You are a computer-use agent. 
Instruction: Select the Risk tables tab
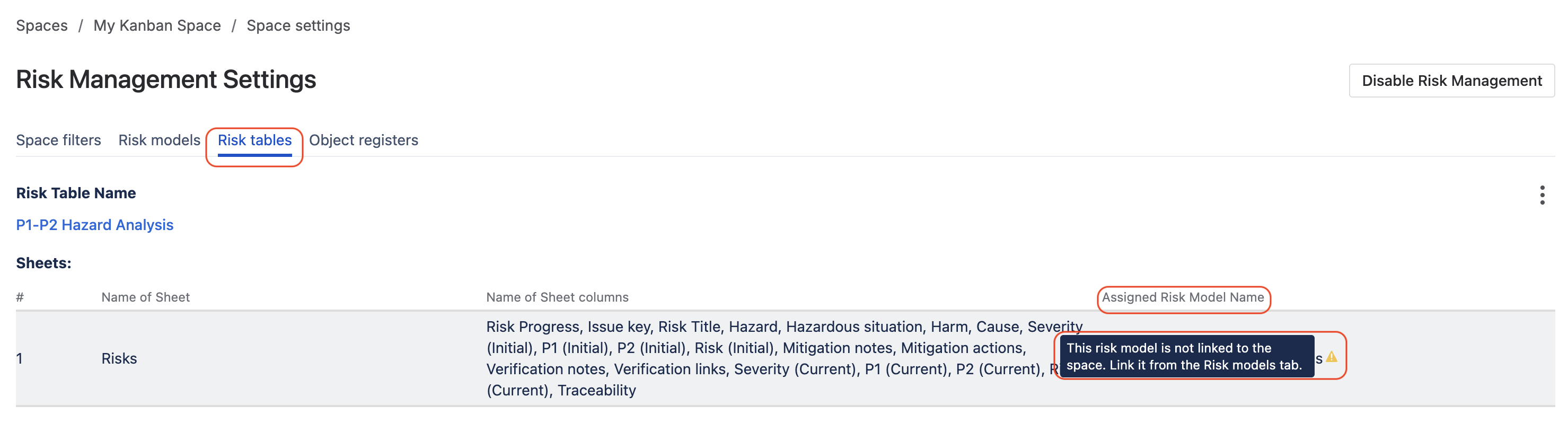[x=254, y=140]
